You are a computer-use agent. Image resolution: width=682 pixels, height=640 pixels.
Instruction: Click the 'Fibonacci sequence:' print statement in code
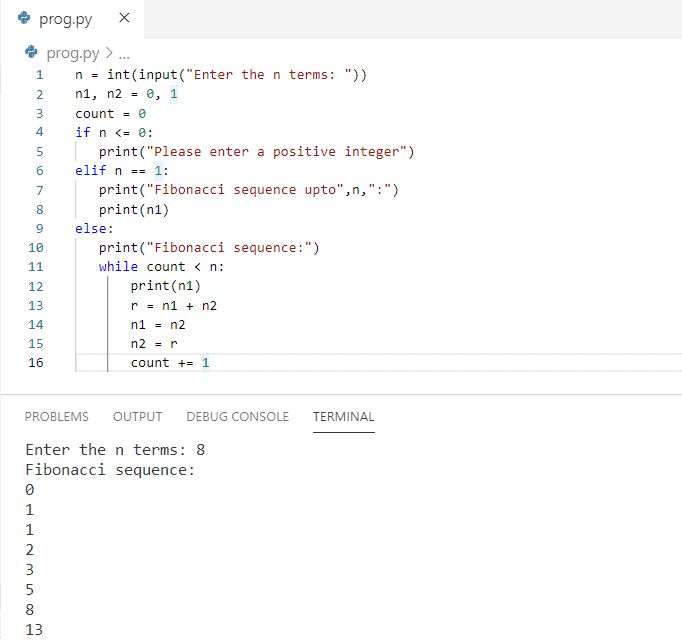pos(209,248)
